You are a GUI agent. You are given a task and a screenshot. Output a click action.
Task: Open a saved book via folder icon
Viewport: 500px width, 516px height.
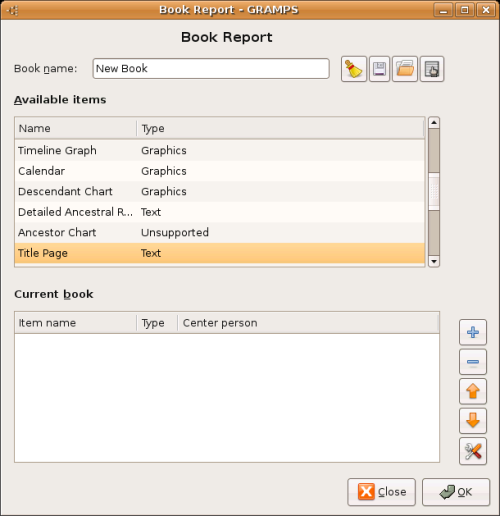point(405,69)
